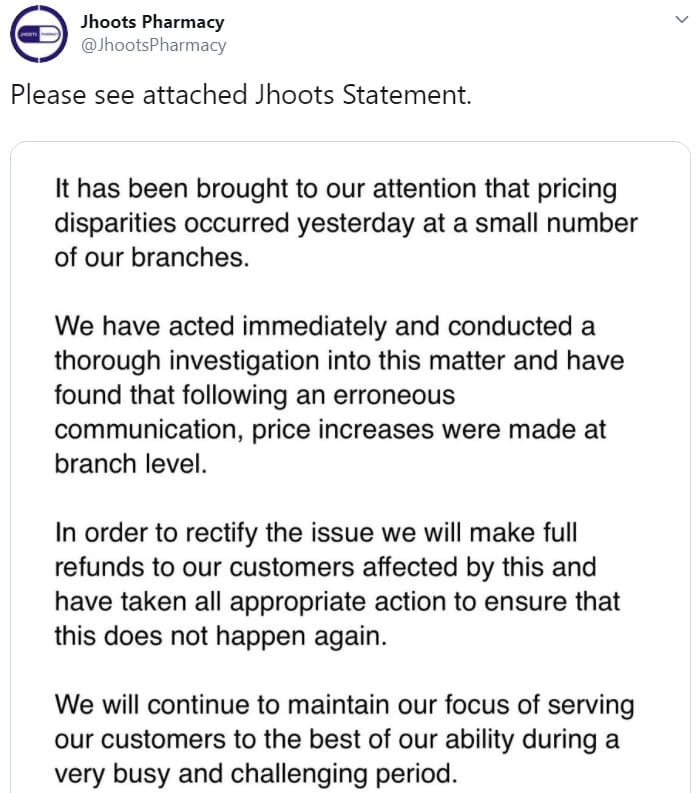Open the Jhoots Pharmacy profile avatar
Screen dimensions: 699x793
click(39, 34)
